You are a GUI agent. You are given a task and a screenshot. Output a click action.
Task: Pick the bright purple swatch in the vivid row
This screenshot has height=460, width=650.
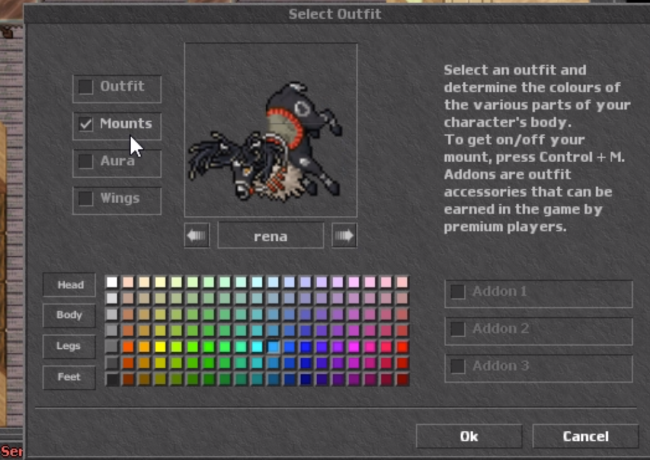[x=337, y=347]
